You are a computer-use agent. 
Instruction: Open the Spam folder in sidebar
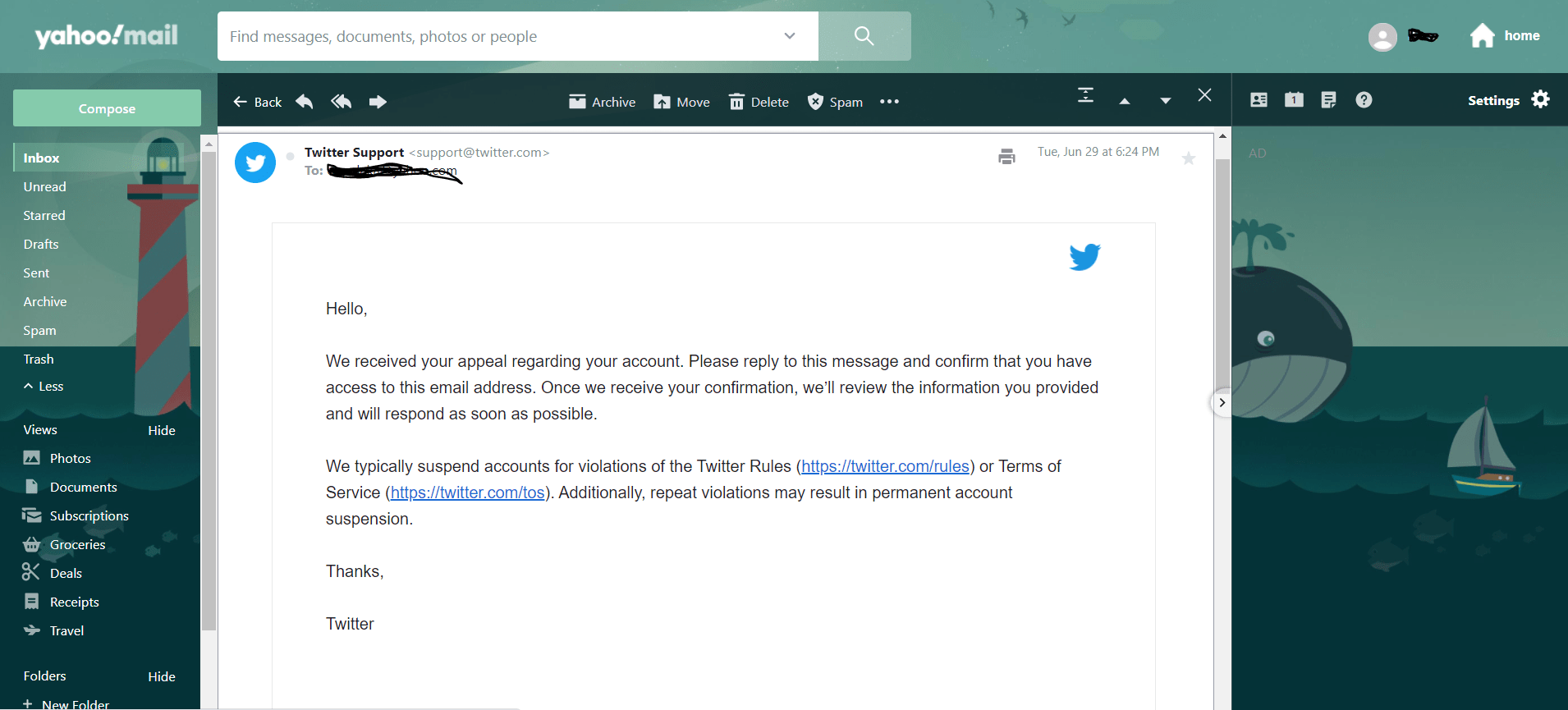39,330
